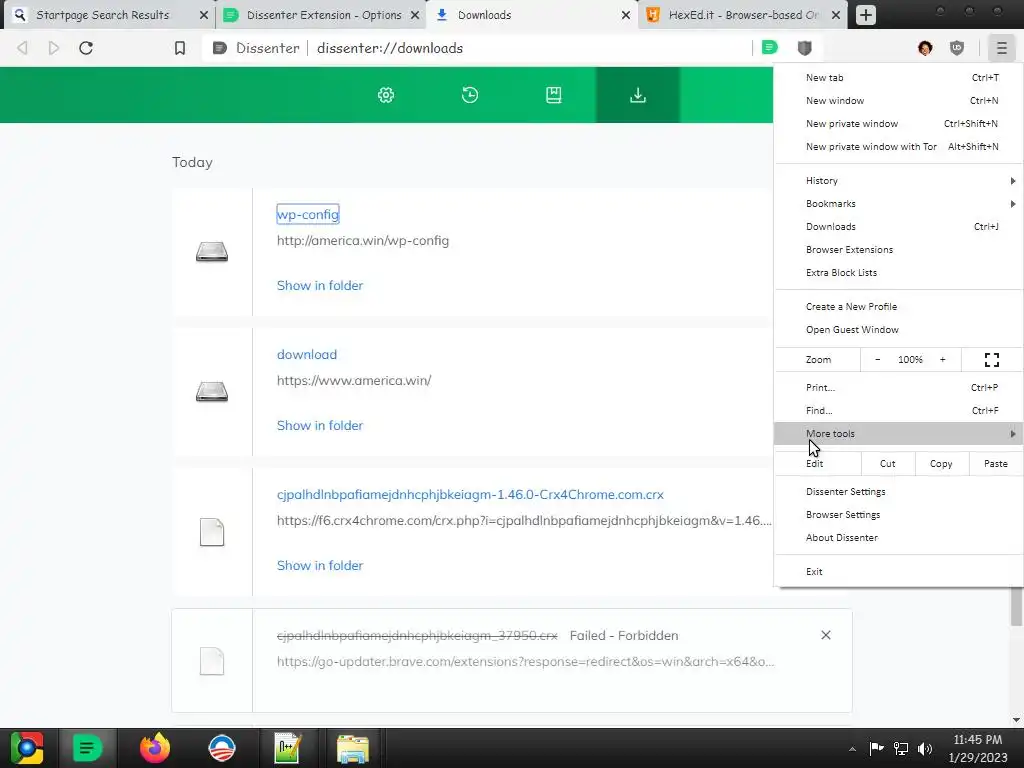Open Browser Settings menu entry
The height and width of the screenshot is (768, 1024).
pyautogui.click(x=899, y=515)
